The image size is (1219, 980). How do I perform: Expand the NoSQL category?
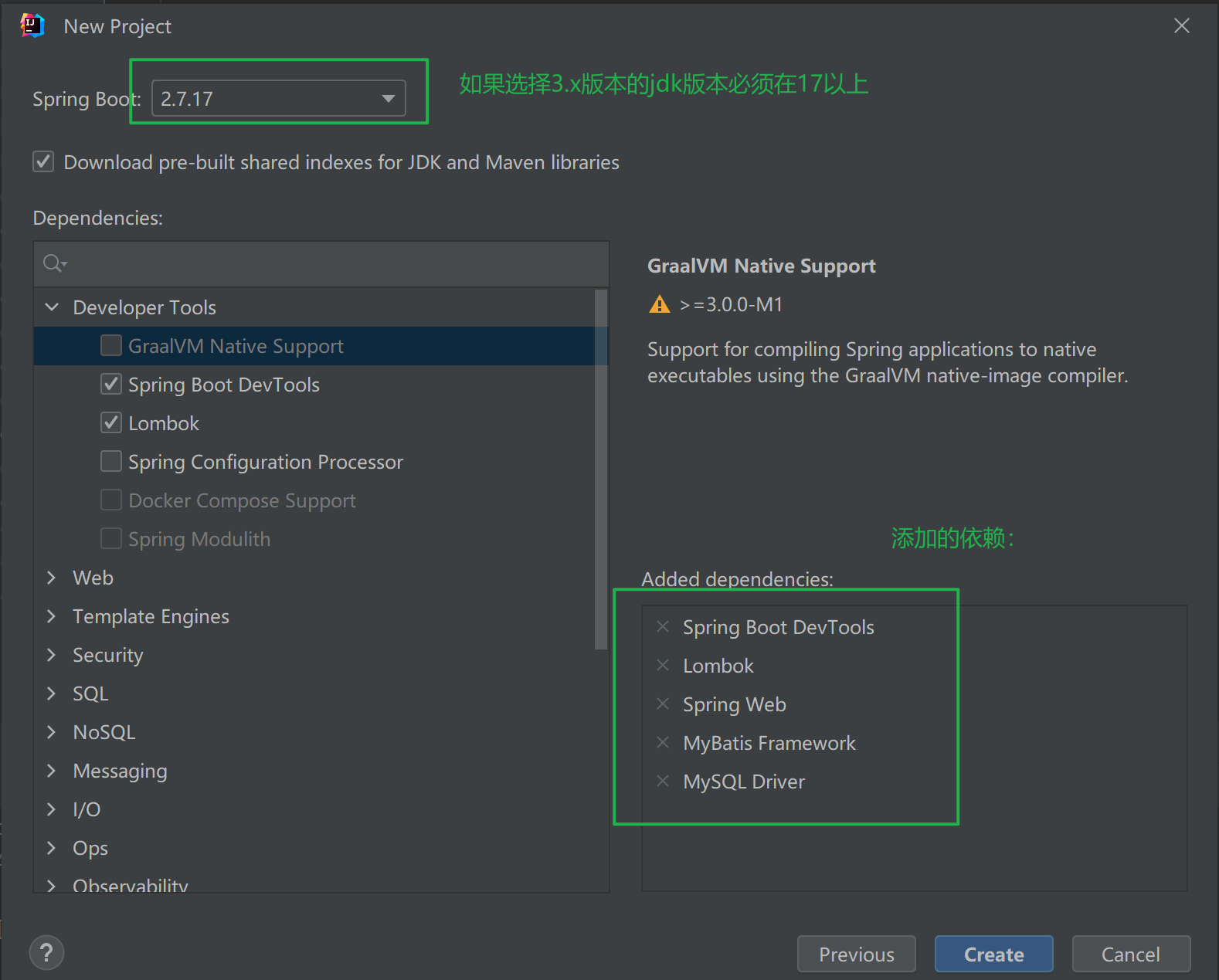pyautogui.click(x=52, y=732)
